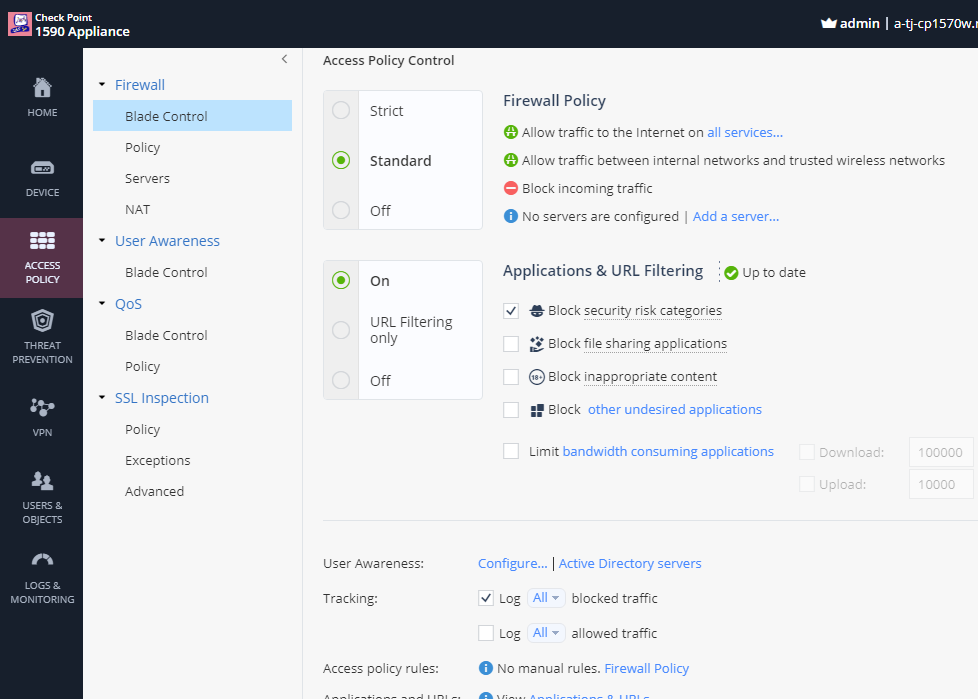Open the HOME section icon
This screenshot has height=699, width=978.
[x=41, y=89]
